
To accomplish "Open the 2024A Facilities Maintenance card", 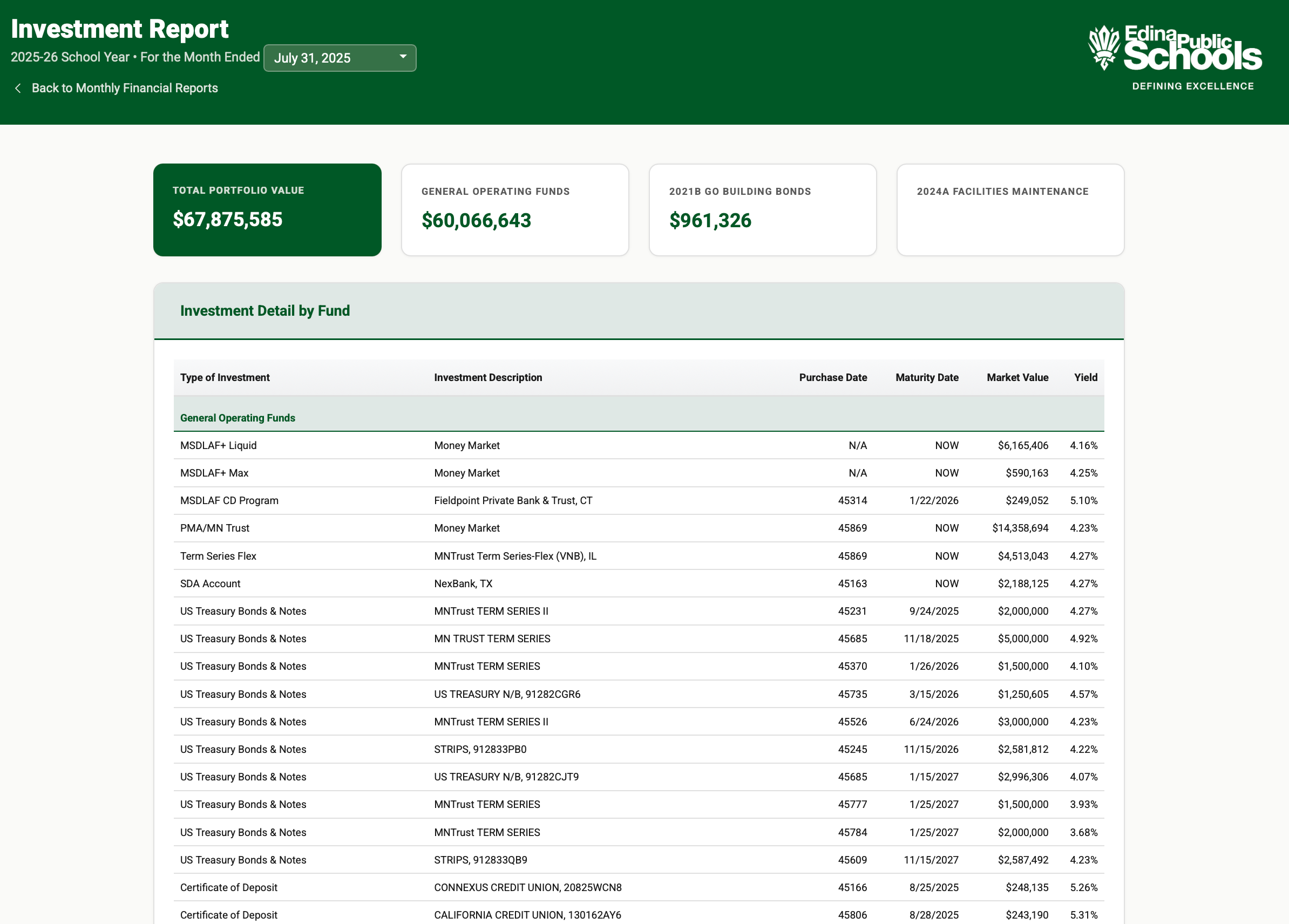I will point(1009,210).
